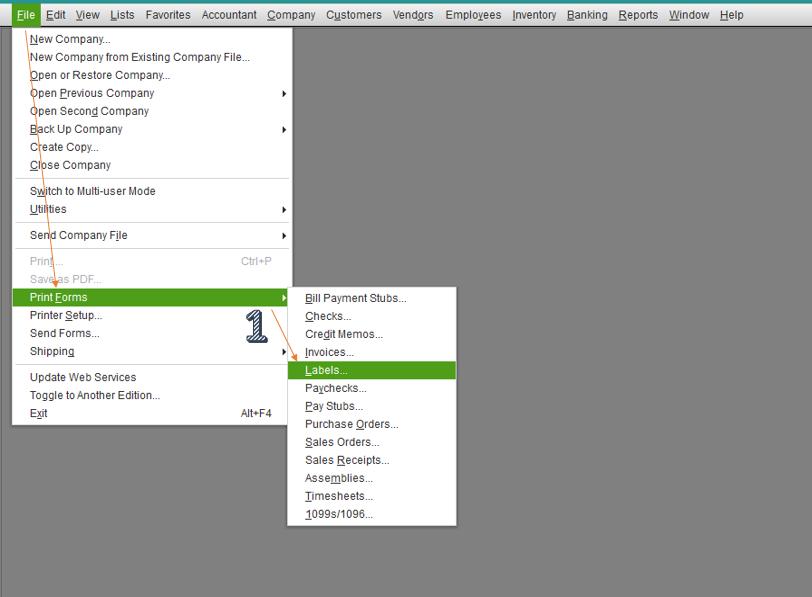Open the Vendors menu
This screenshot has height=597, width=812.
tap(413, 15)
